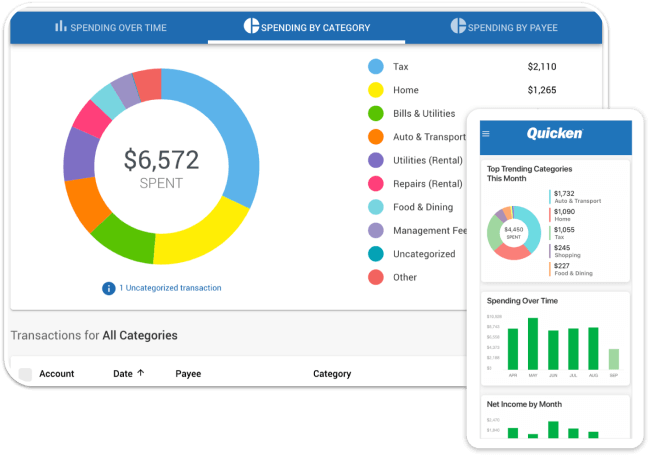Screen dimensions: 652x458
Task: Click the orange Auto & Transport swatch
Action: (x=376, y=137)
